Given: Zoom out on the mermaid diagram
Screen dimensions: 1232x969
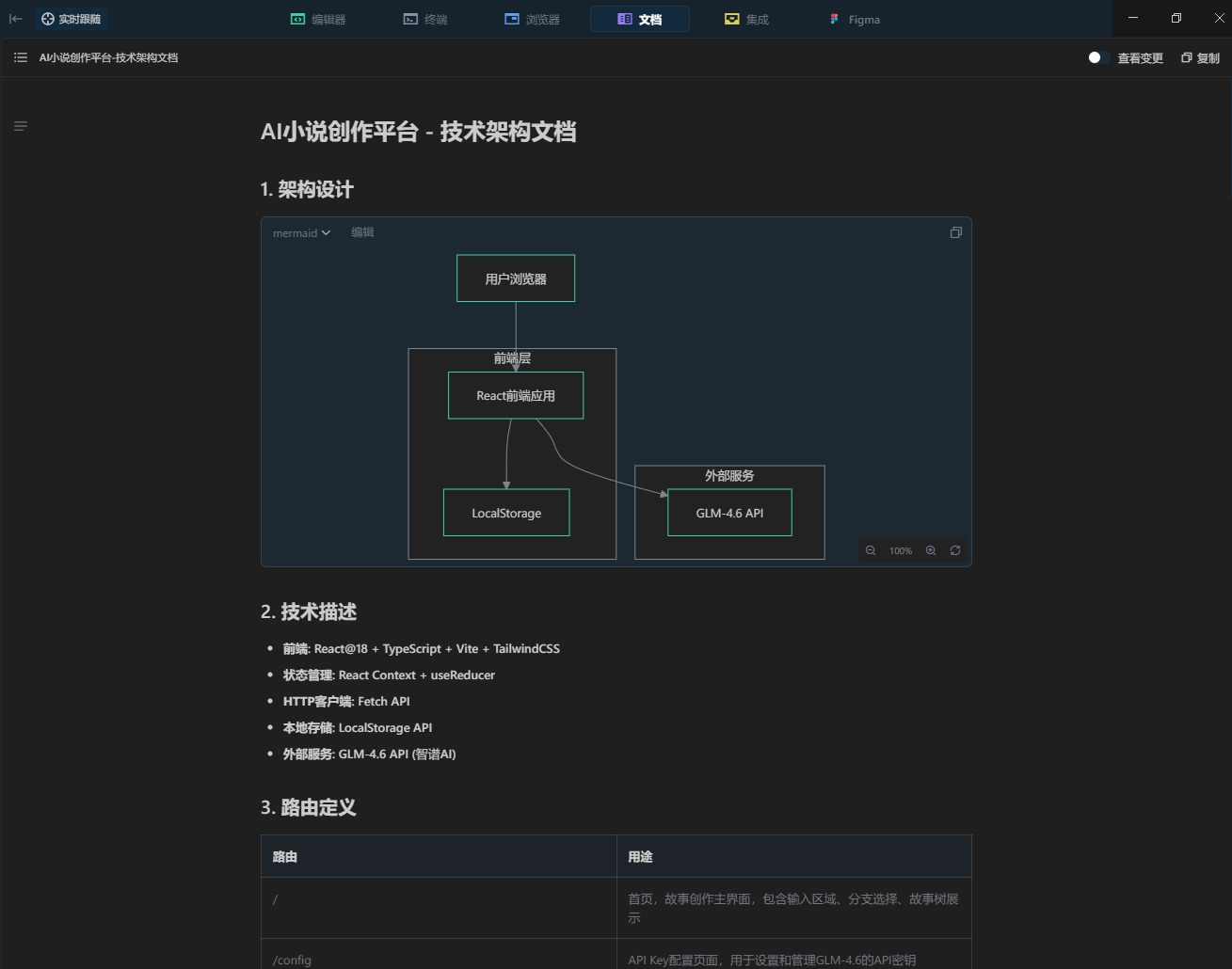Looking at the screenshot, I should [x=870, y=550].
